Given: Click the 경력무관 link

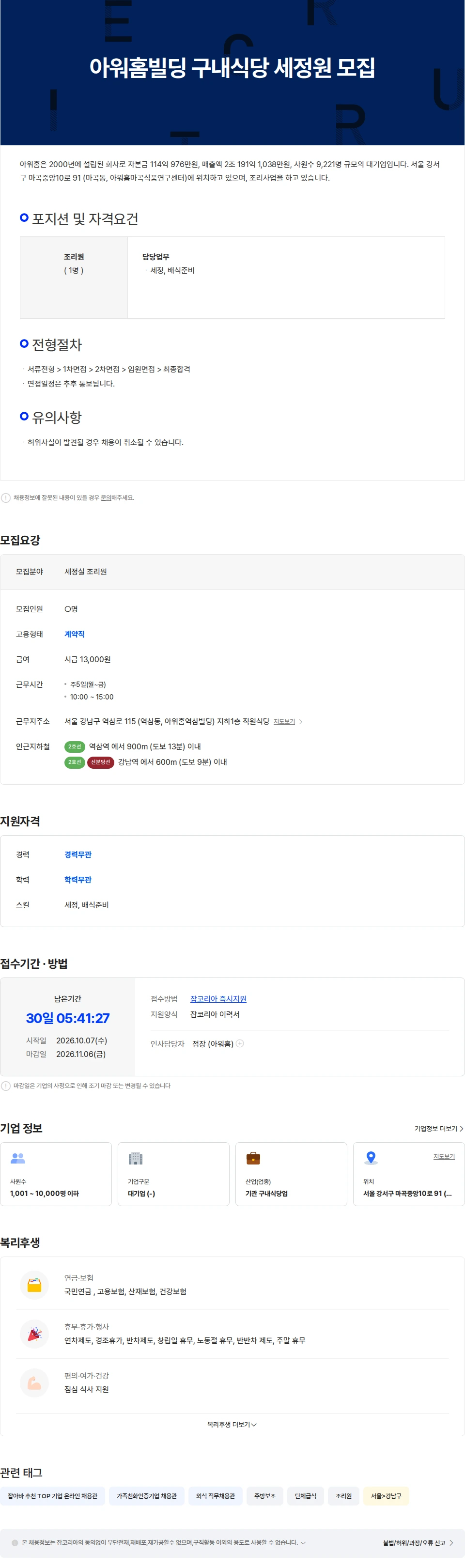Looking at the screenshot, I should click(78, 854).
